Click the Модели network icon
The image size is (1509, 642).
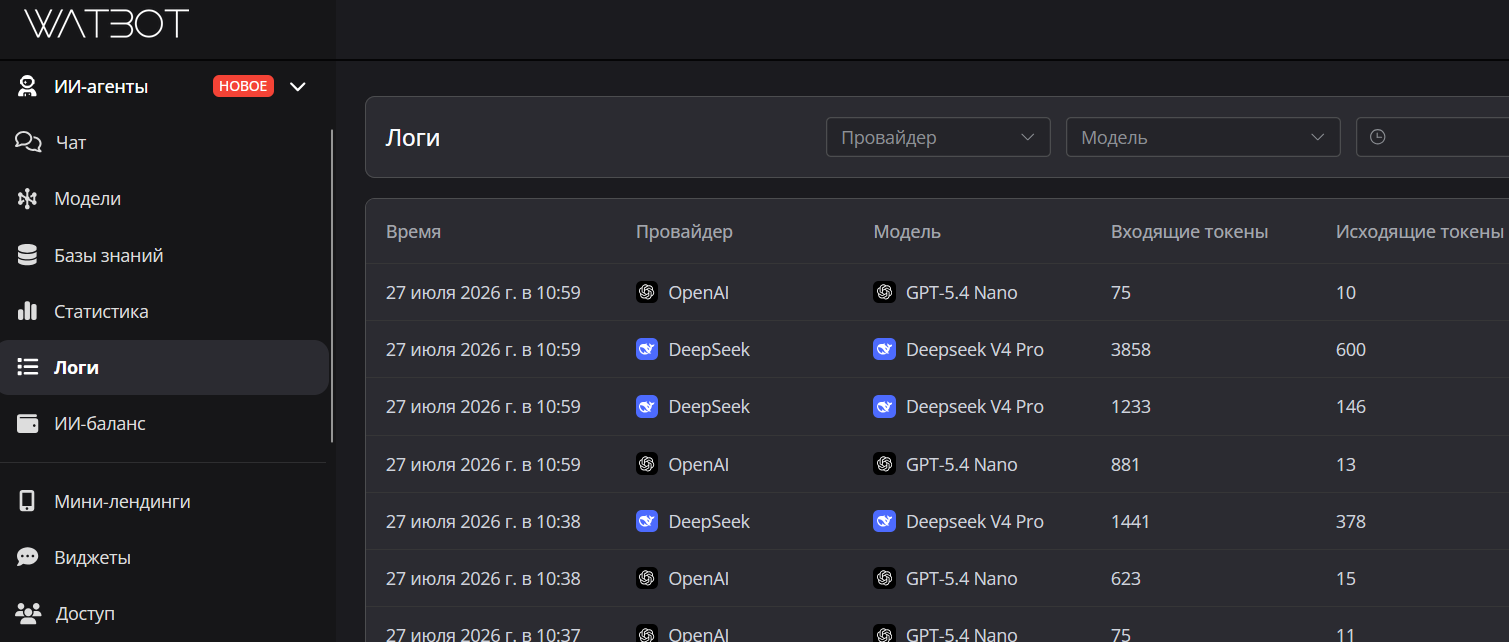tap(28, 199)
